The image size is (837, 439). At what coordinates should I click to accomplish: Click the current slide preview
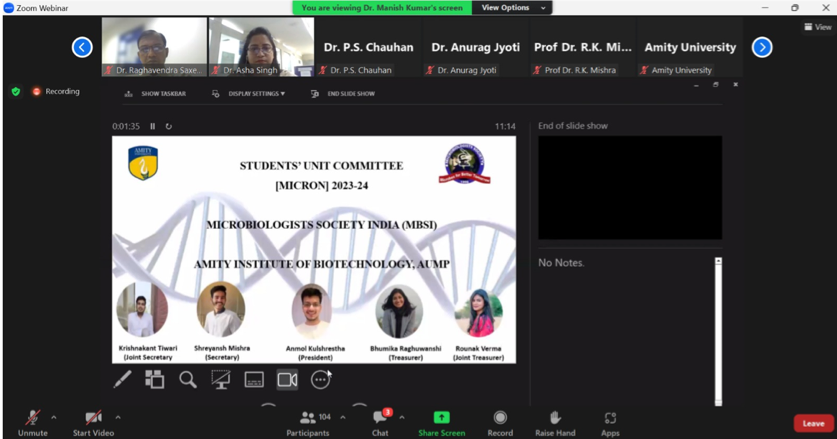(x=314, y=249)
